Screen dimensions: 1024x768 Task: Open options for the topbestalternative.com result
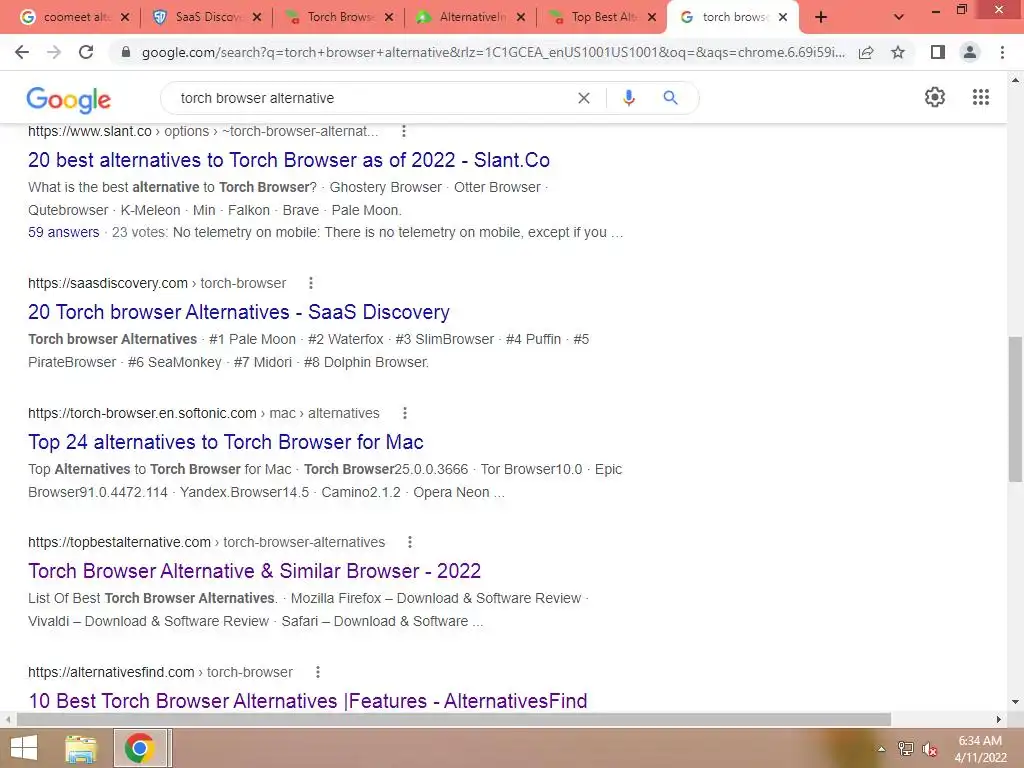coord(409,542)
